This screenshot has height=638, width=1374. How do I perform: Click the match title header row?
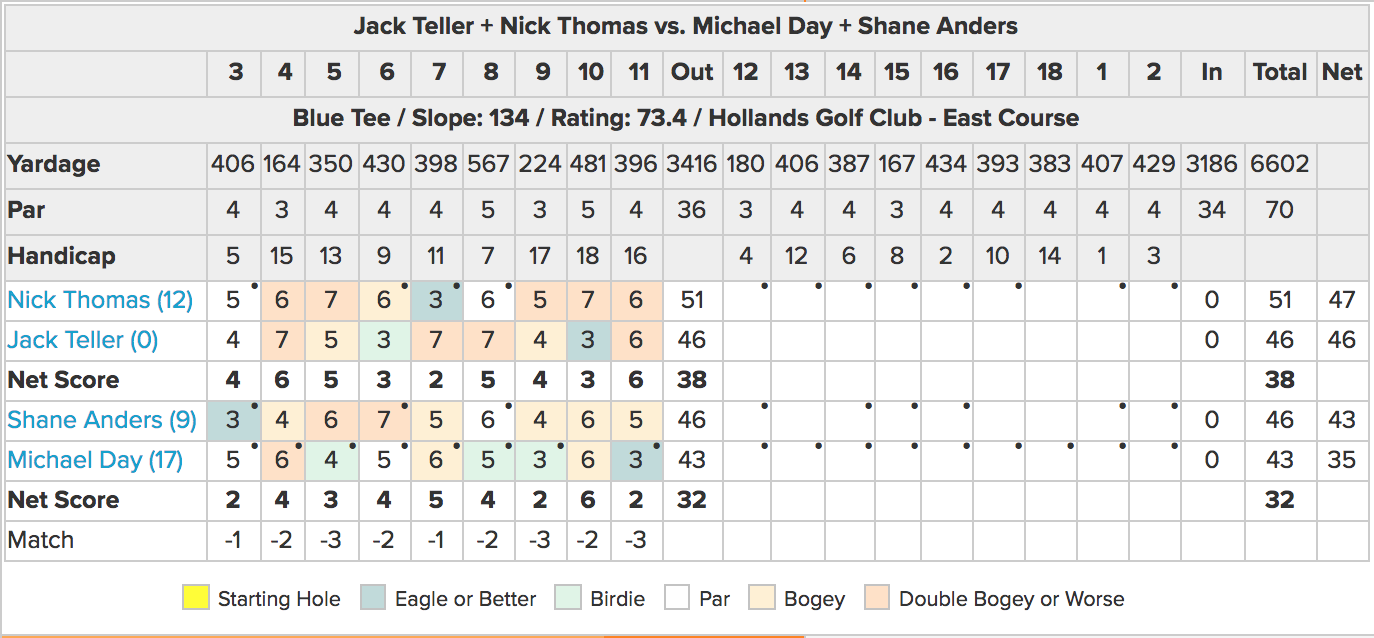pyautogui.click(x=686, y=27)
